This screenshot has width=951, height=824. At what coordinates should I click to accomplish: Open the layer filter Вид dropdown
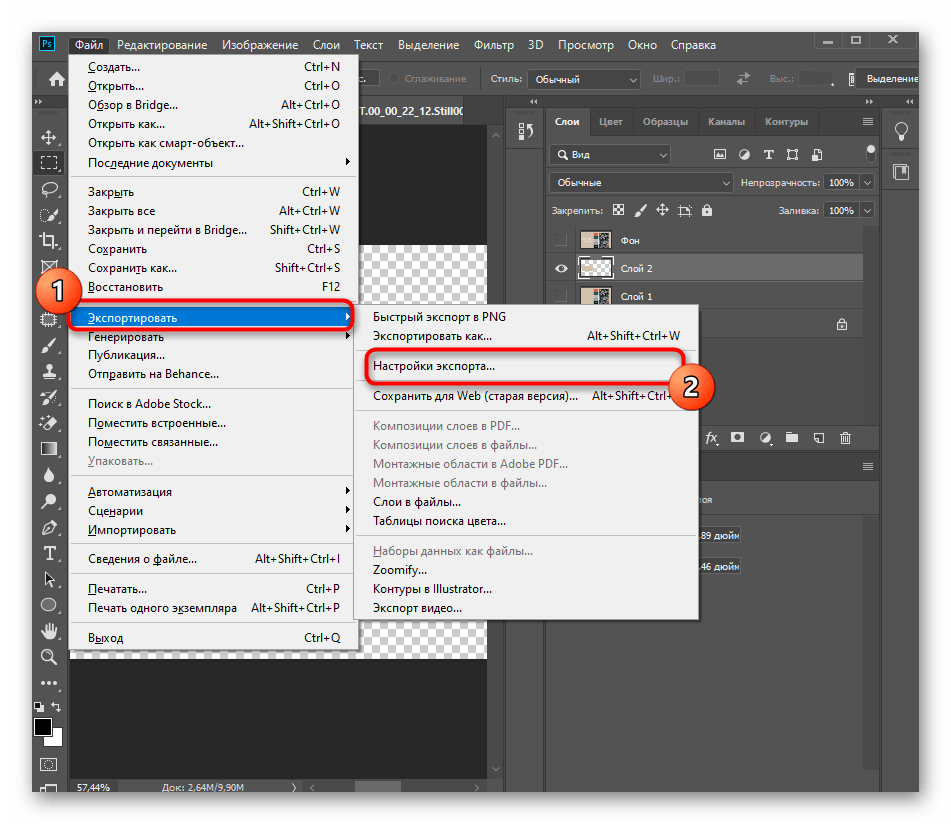[610, 155]
